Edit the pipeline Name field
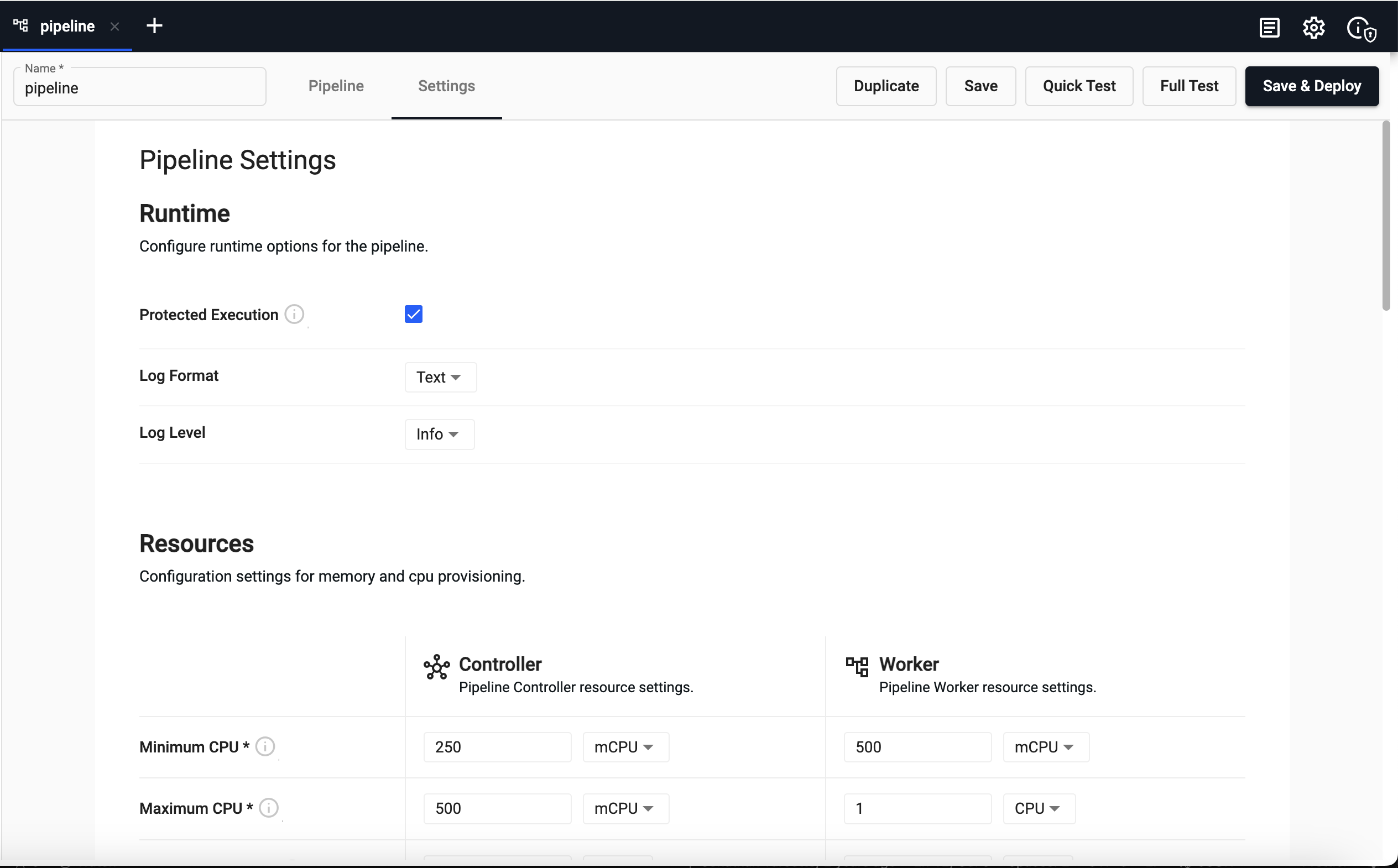 tap(139, 87)
